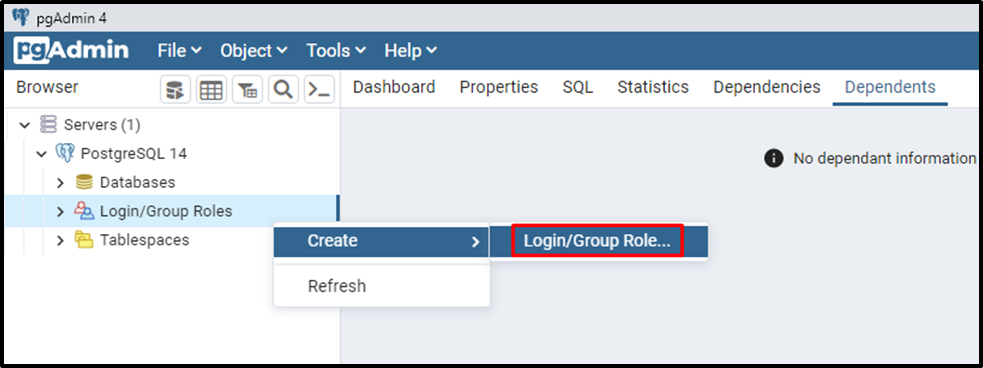Open the Statistics tab
Image resolution: width=983 pixels, height=368 pixels.
pos(653,87)
